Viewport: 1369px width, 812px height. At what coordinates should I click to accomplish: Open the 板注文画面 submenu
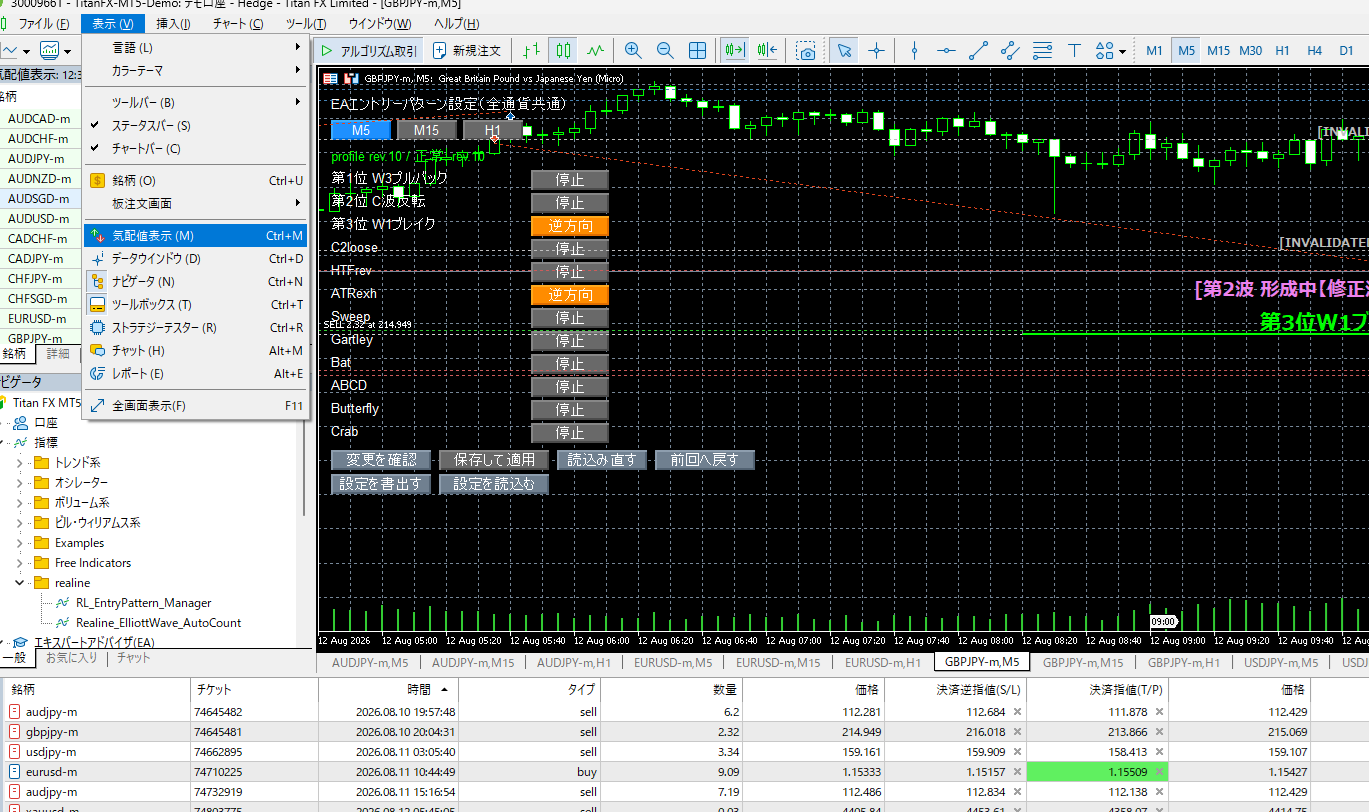coord(195,204)
